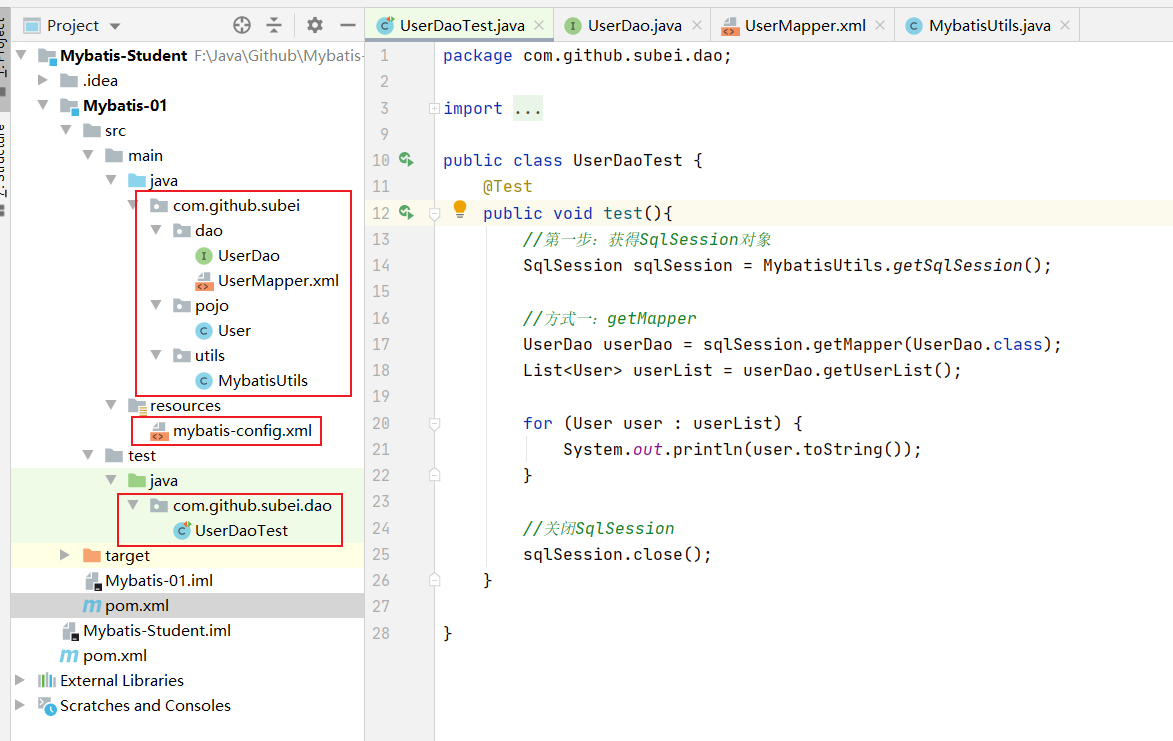The image size is (1173, 741).
Task: Run UserDaoTest class via gutter icon
Action: pyautogui.click(x=406, y=160)
